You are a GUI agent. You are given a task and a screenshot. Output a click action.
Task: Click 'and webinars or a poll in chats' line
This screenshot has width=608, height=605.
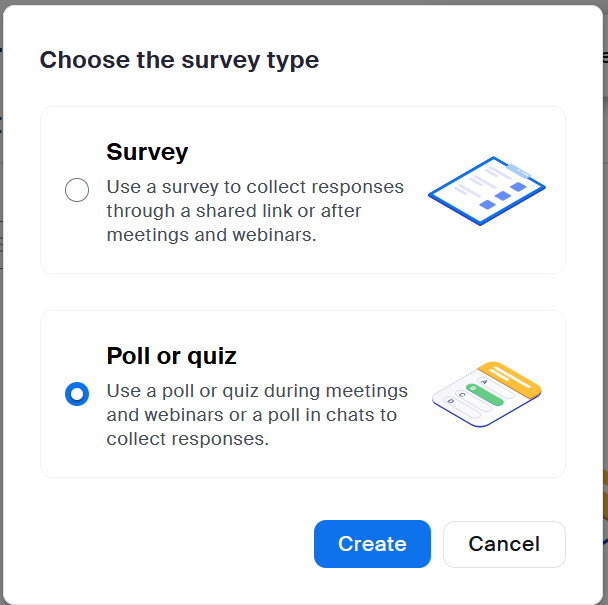(x=251, y=415)
